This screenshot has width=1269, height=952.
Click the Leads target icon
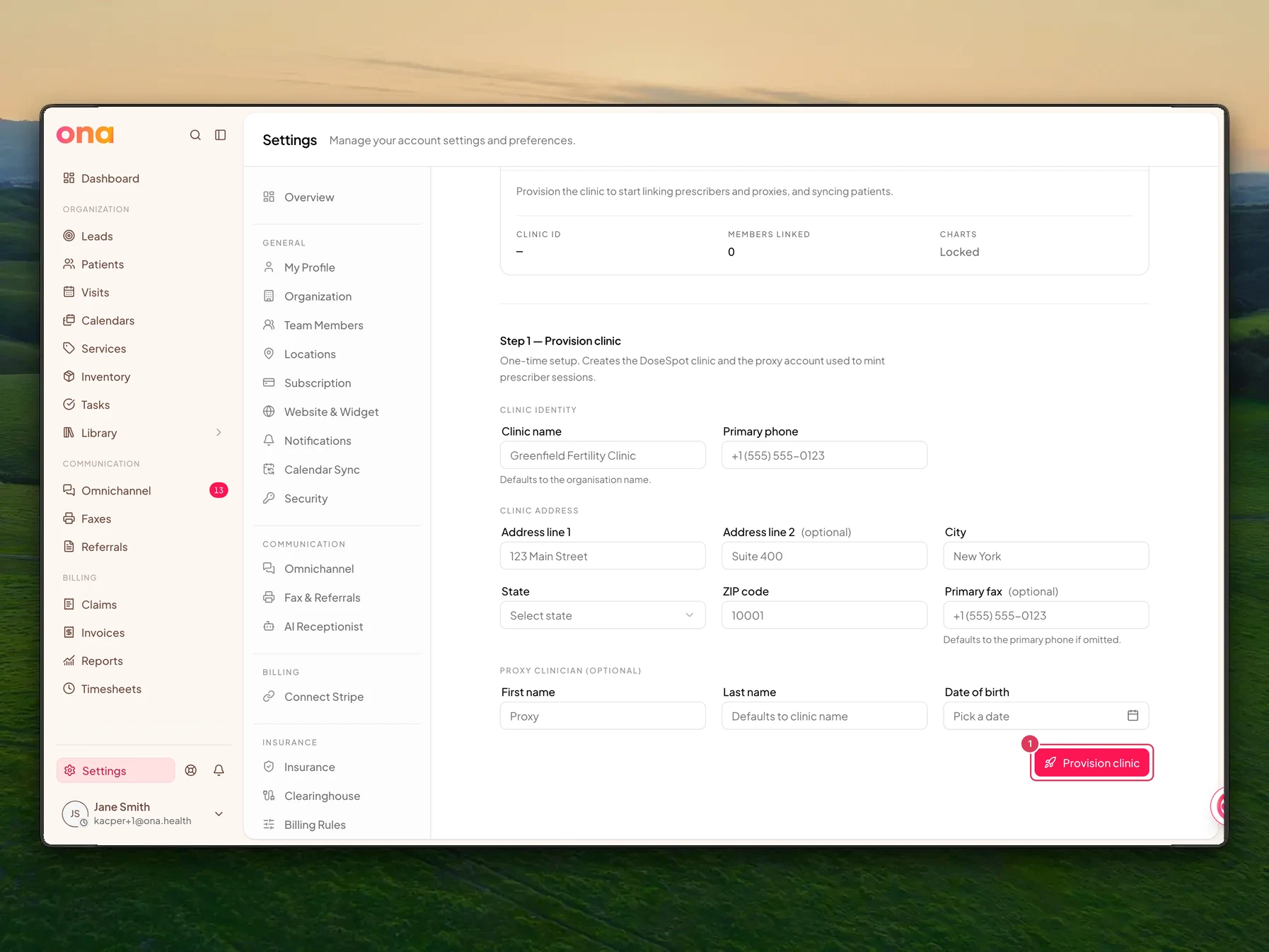pyautogui.click(x=69, y=236)
